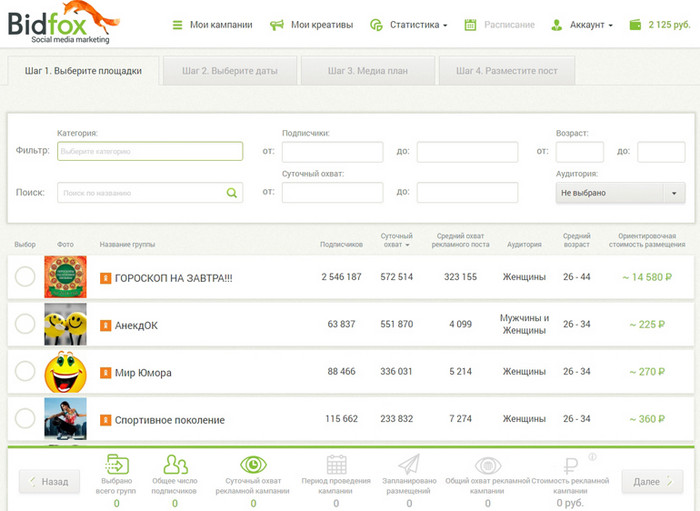Open the Аудитория dropdown
The width and height of the screenshot is (700, 511).
tap(620, 193)
